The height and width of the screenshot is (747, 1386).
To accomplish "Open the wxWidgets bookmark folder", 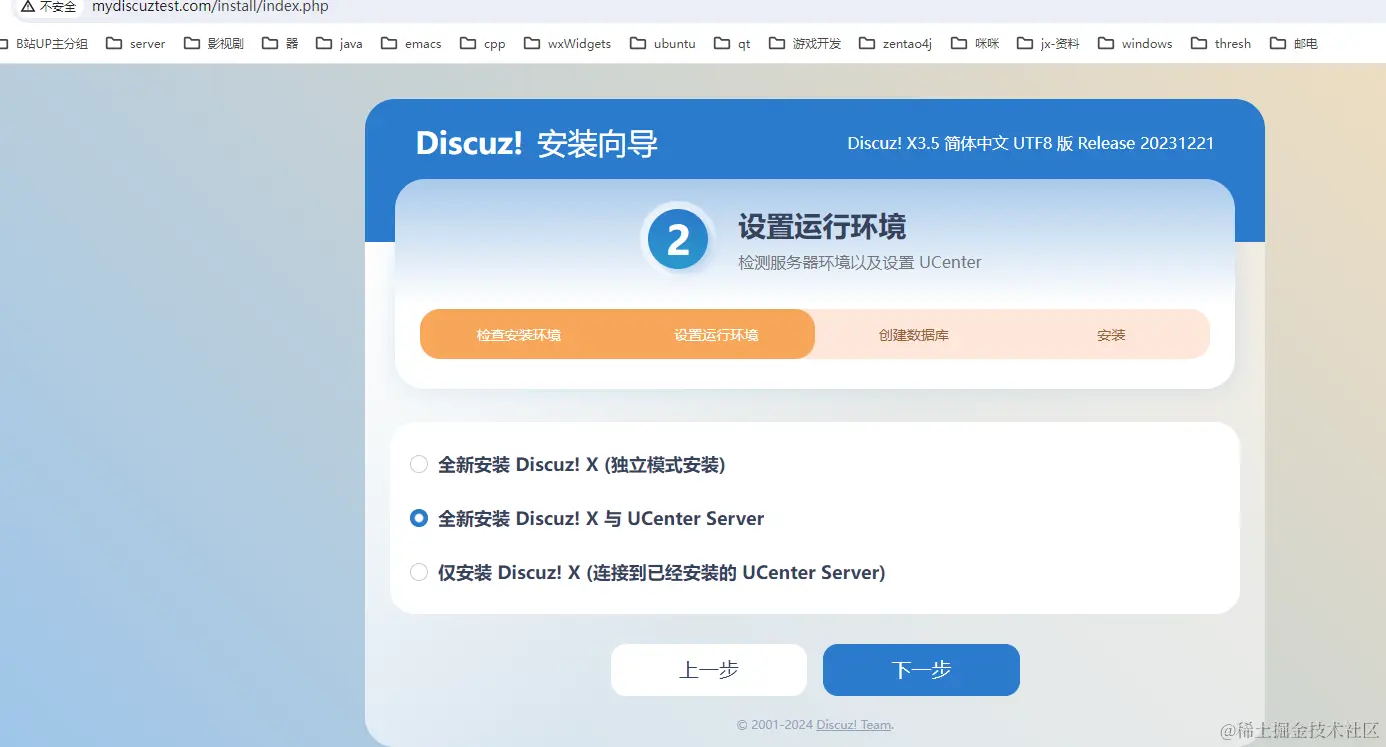I will pos(567,43).
